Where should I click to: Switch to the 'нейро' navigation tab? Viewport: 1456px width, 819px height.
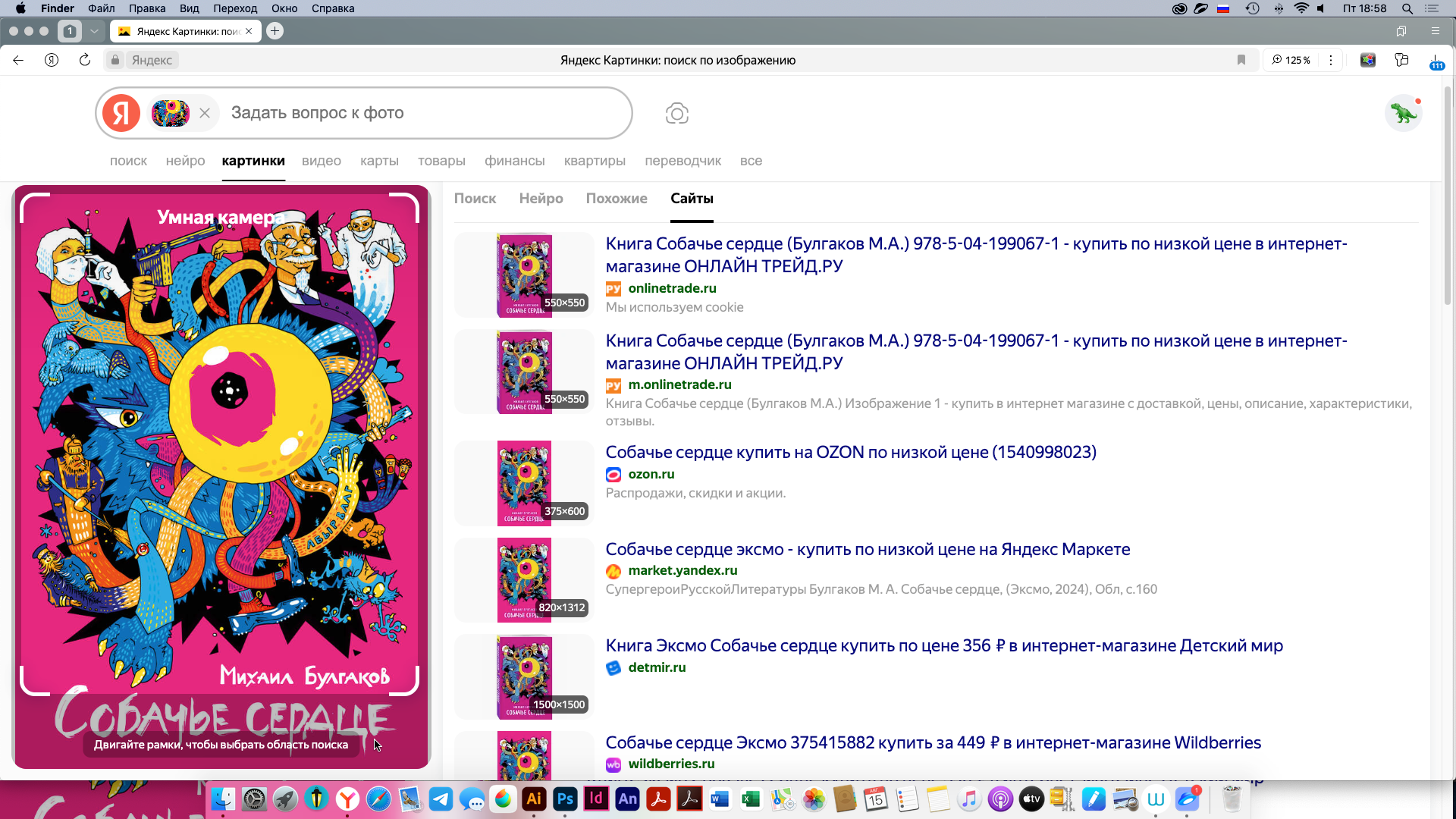tap(185, 161)
